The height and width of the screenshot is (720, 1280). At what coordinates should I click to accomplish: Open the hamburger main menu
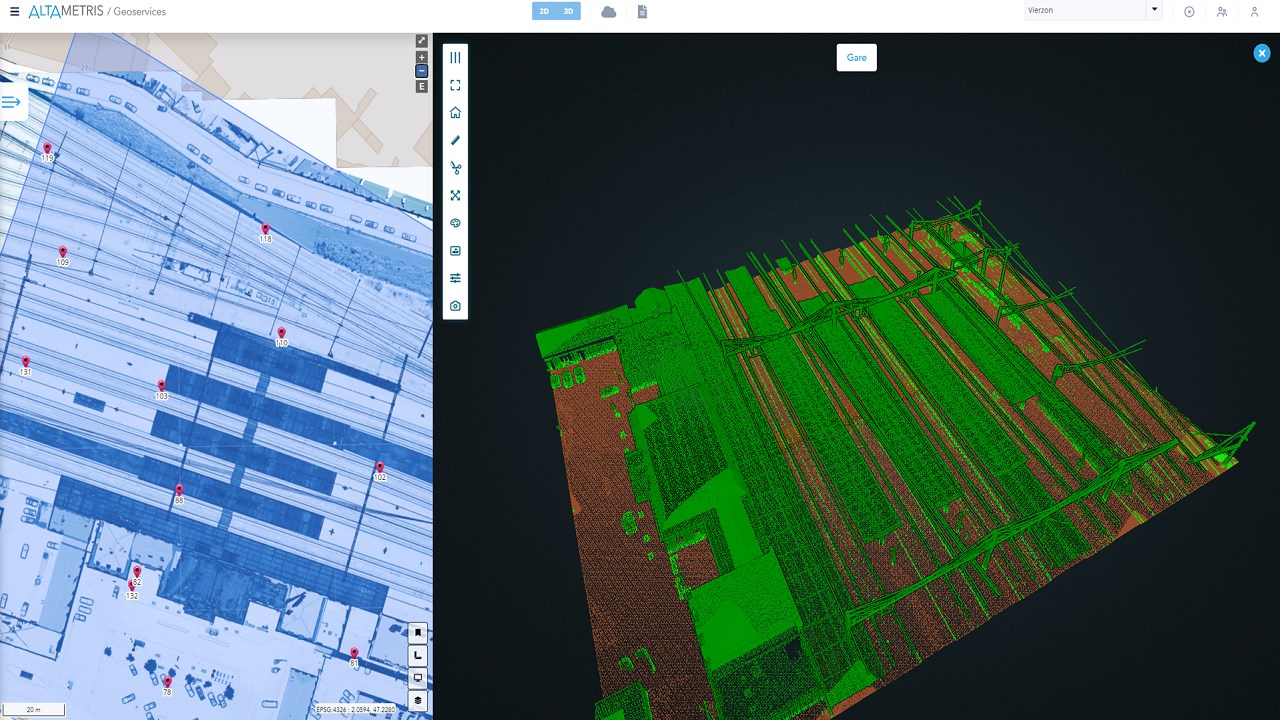click(x=14, y=11)
